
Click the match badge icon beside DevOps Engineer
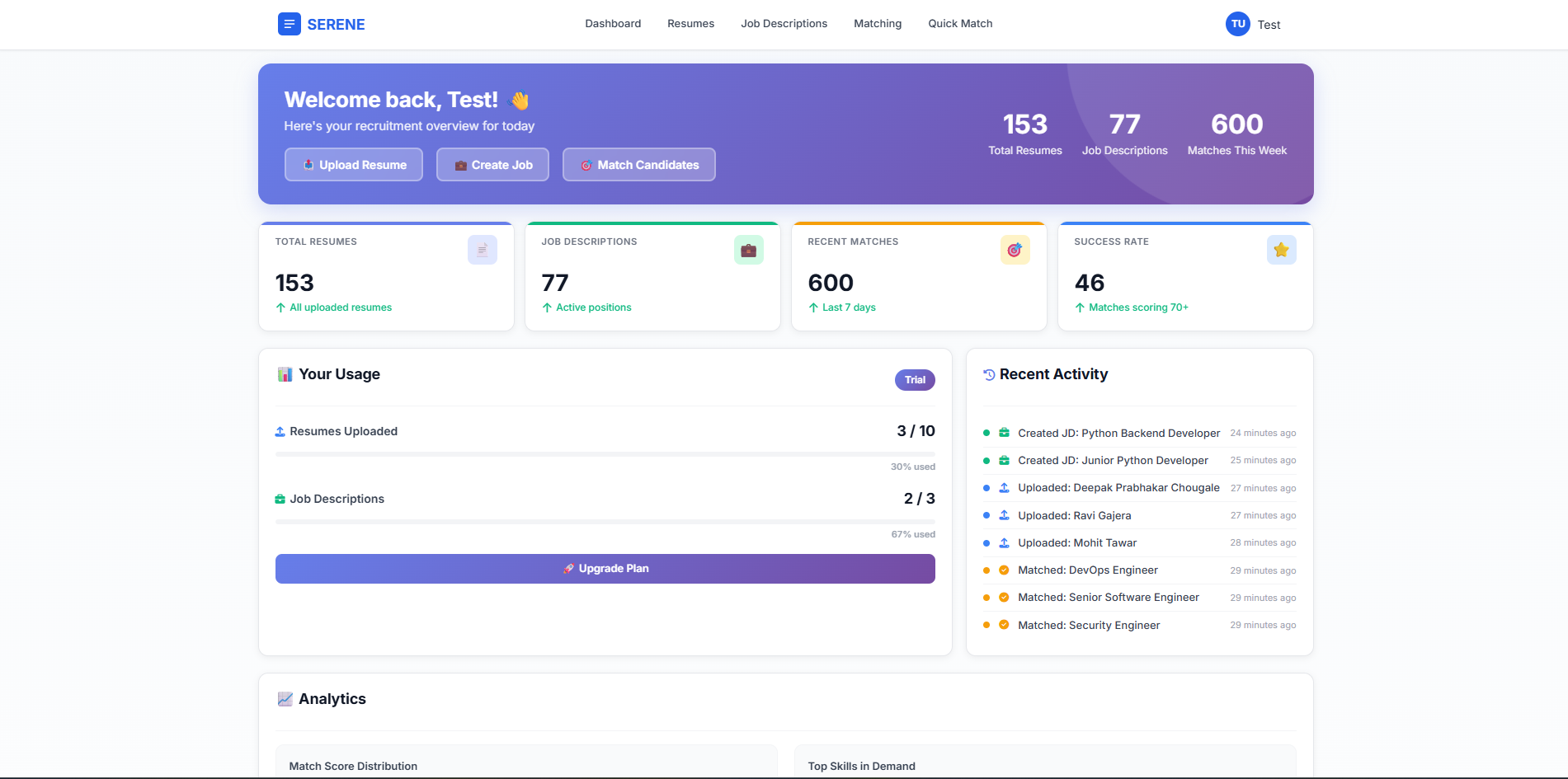pos(1004,570)
